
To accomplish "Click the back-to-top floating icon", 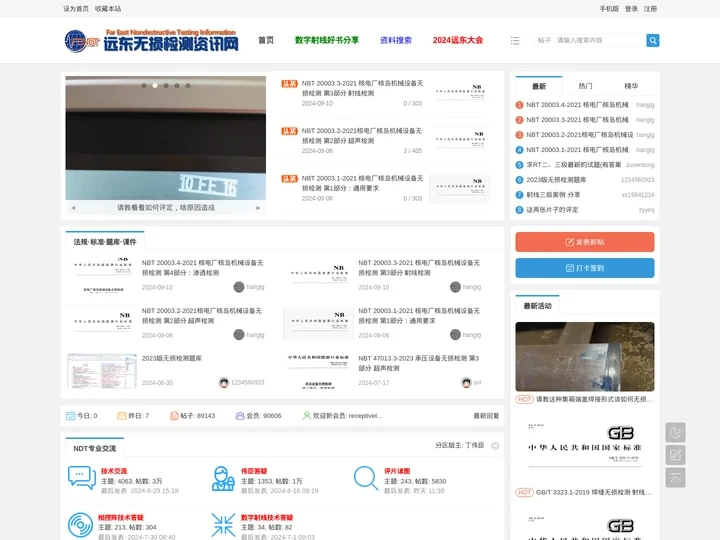I will (x=675, y=478).
